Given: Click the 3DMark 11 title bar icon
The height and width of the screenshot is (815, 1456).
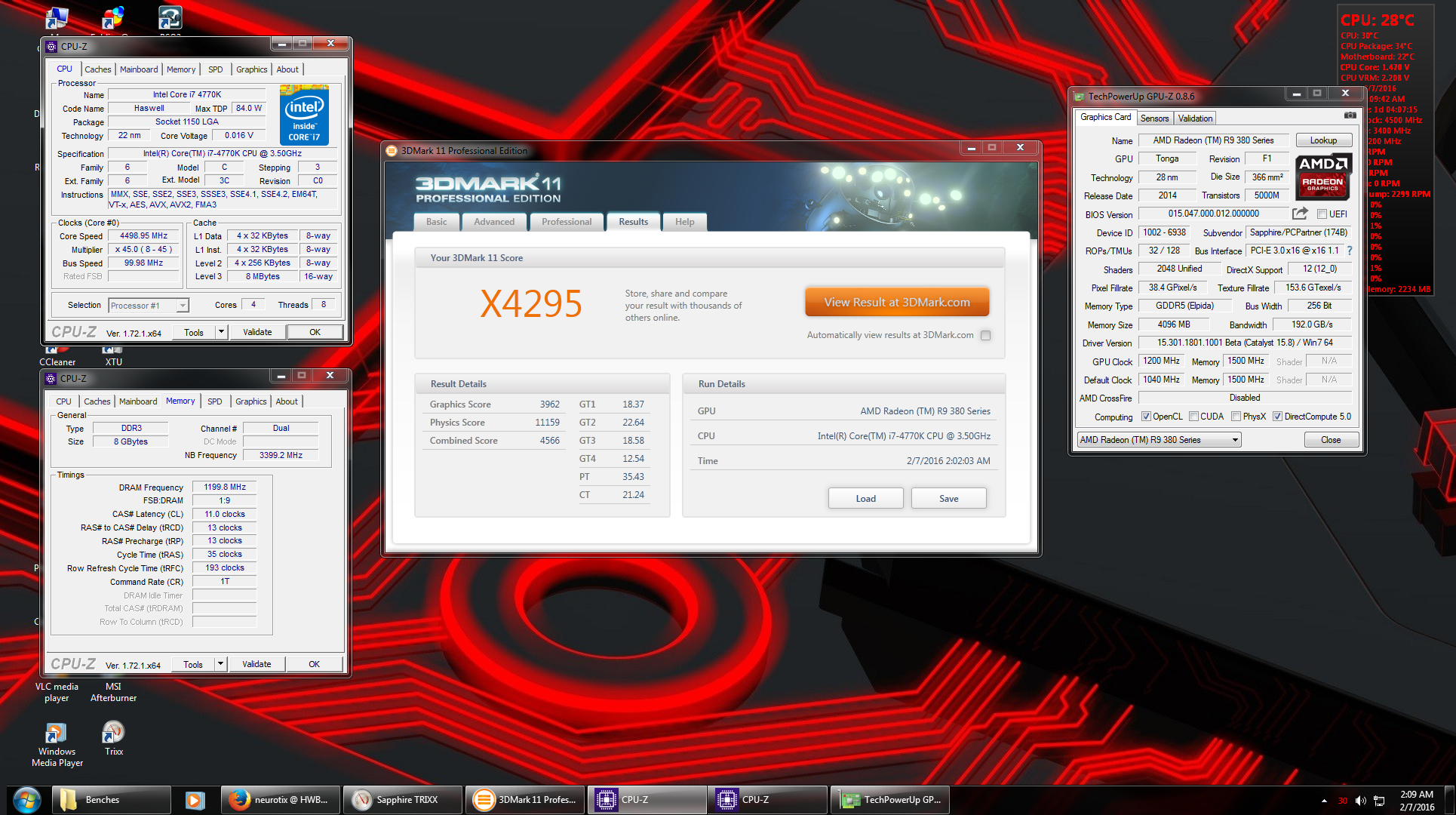Looking at the screenshot, I should (x=392, y=150).
